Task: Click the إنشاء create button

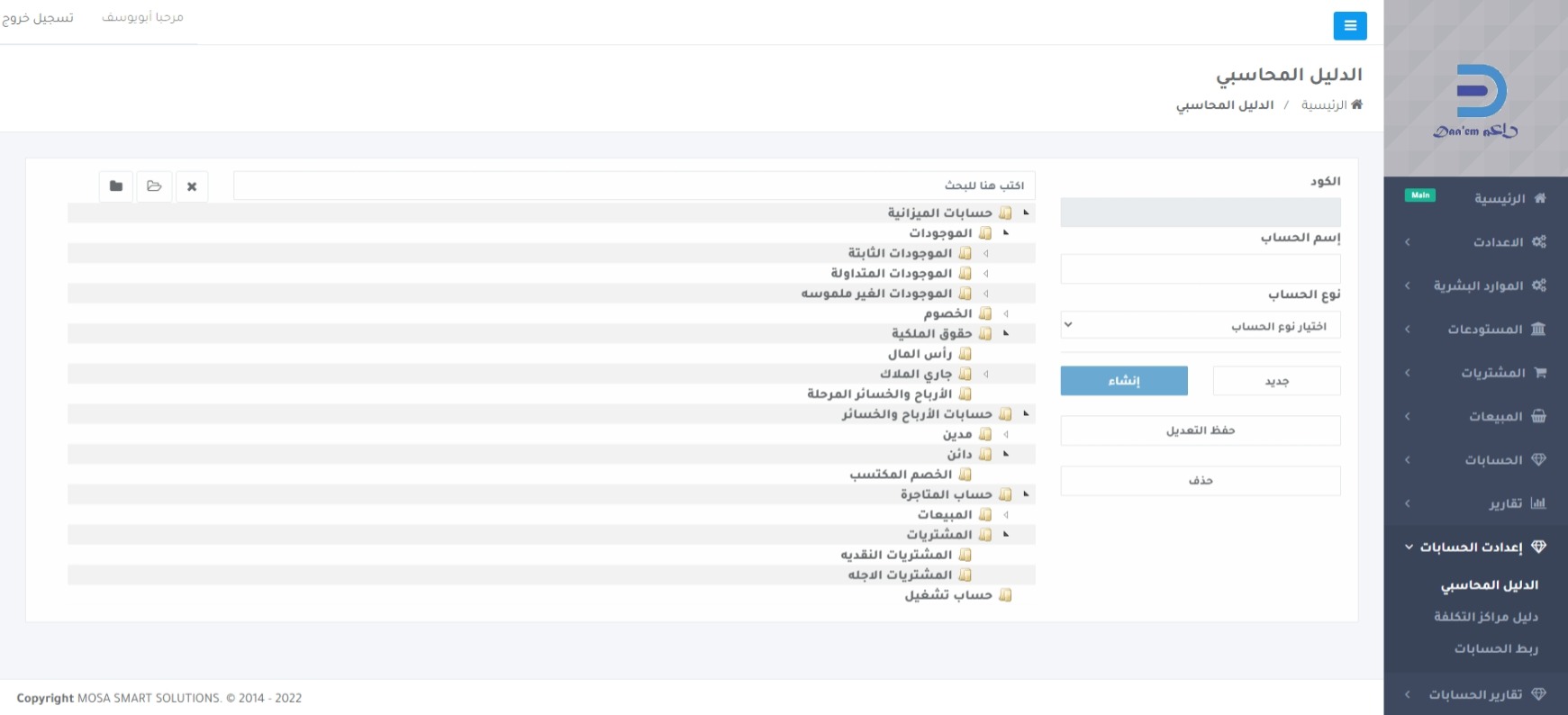Action: tap(1123, 381)
